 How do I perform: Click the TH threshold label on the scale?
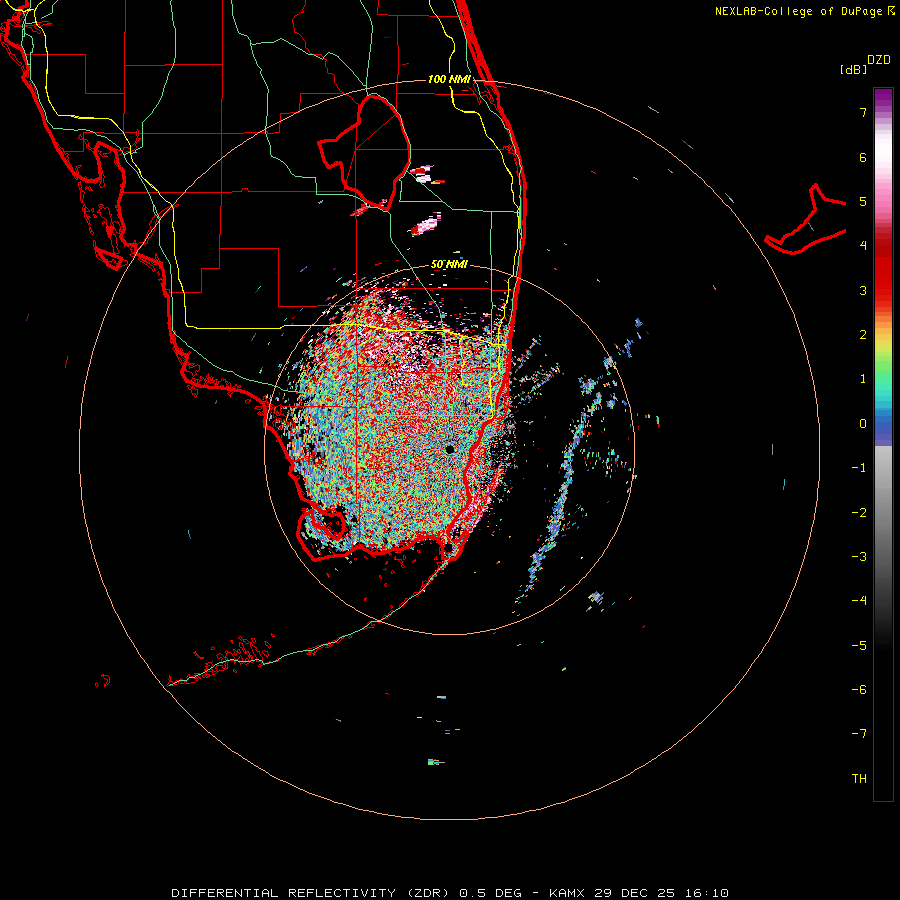(x=859, y=779)
